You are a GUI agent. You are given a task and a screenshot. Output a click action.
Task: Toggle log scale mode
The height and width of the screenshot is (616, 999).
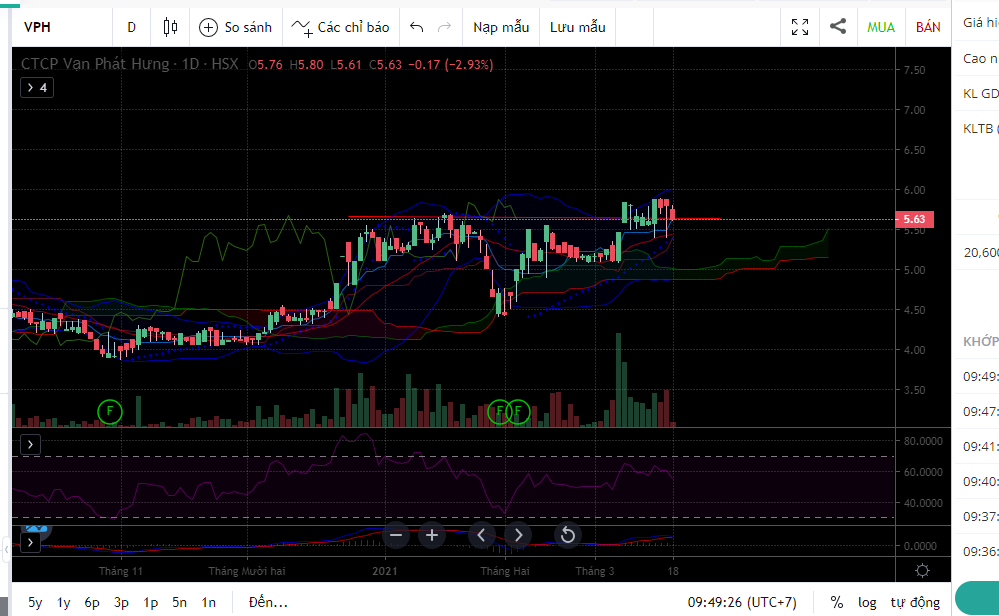tap(866, 602)
